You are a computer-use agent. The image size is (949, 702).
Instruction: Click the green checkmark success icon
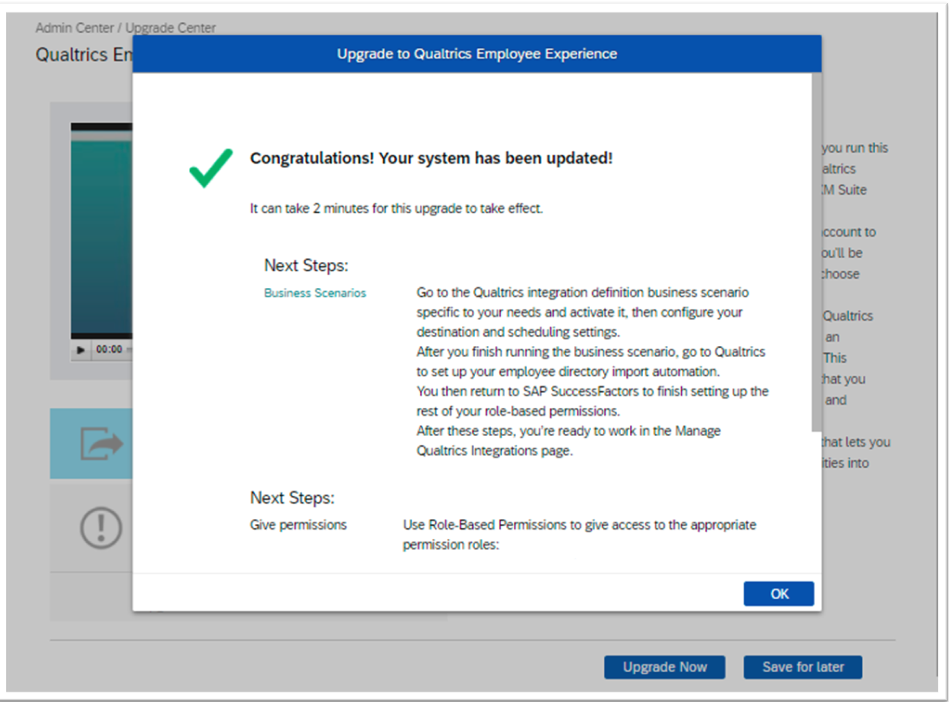coord(211,168)
